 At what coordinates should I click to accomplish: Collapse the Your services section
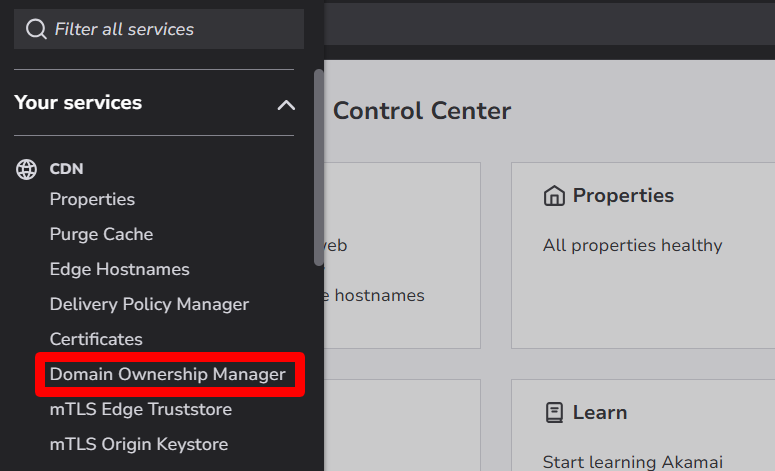click(x=286, y=104)
